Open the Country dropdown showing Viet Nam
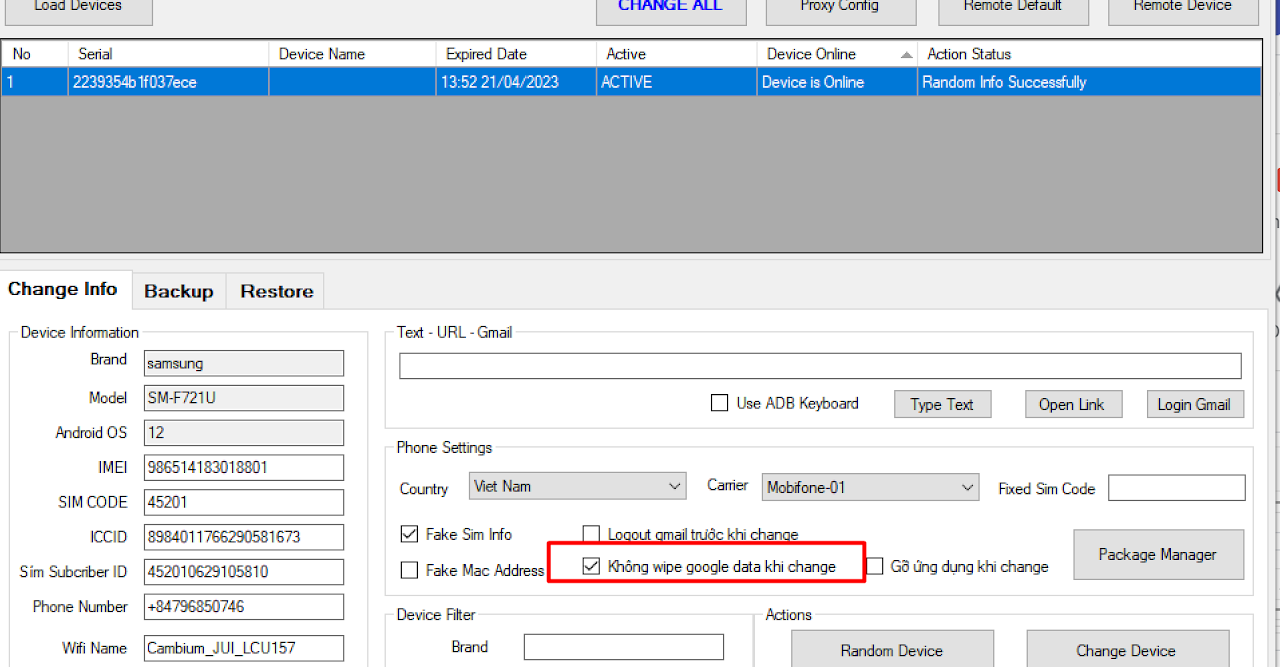The image size is (1280, 667). click(x=577, y=487)
